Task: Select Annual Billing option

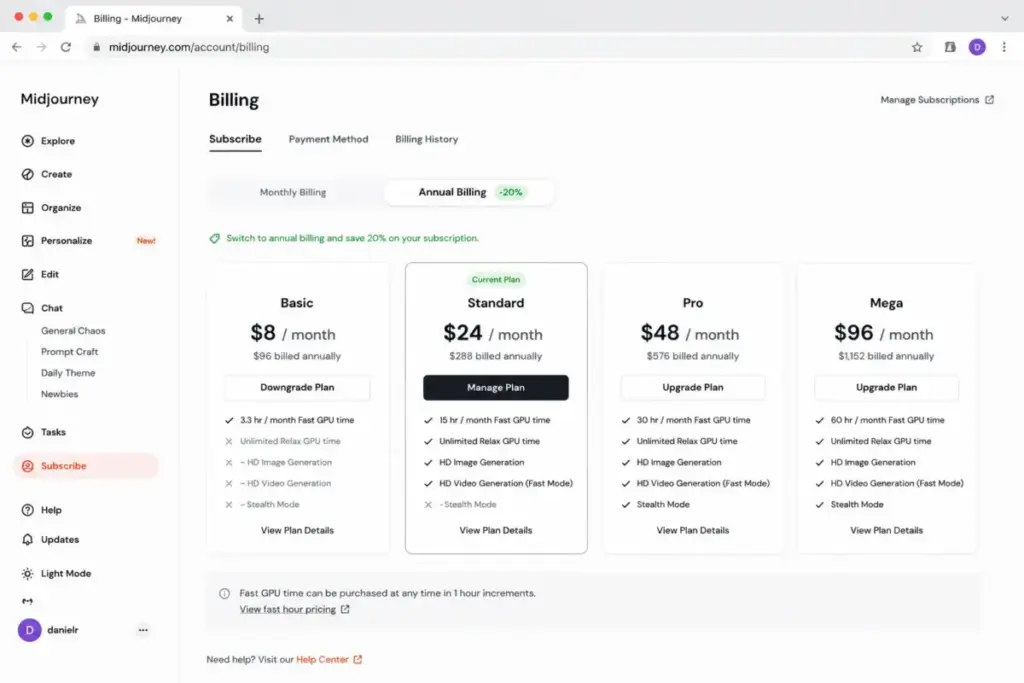Action: (469, 193)
